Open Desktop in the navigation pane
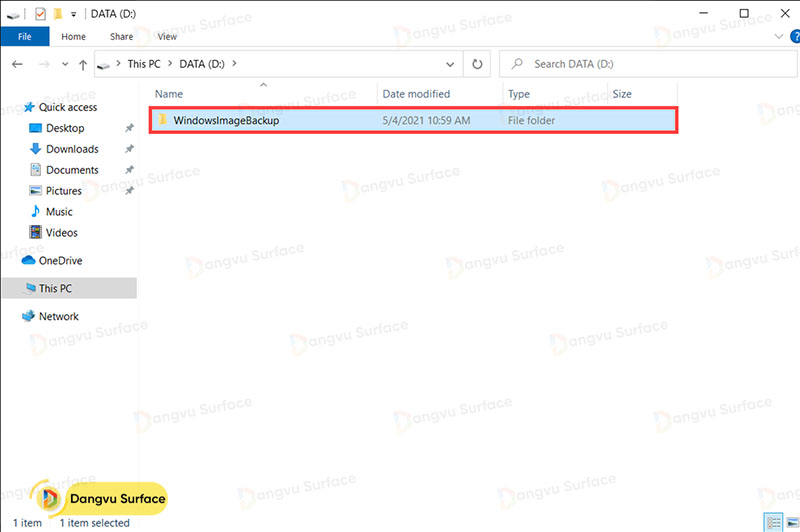 click(x=65, y=128)
